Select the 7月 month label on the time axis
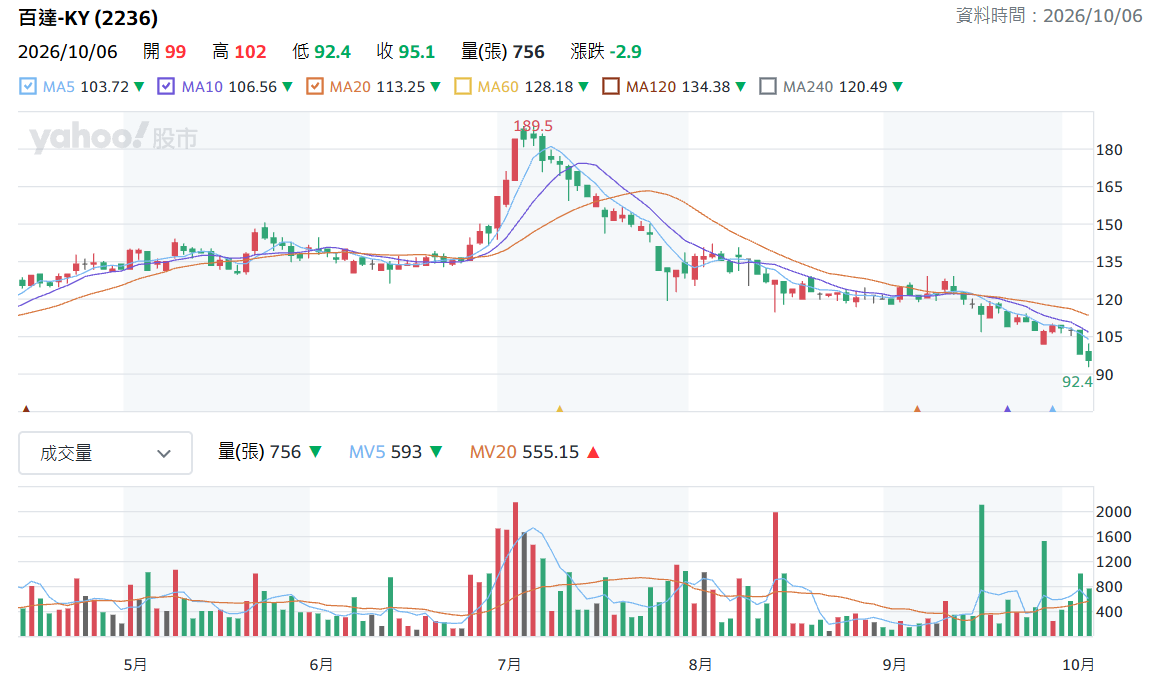1157x677 pixels. [x=509, y=664]
